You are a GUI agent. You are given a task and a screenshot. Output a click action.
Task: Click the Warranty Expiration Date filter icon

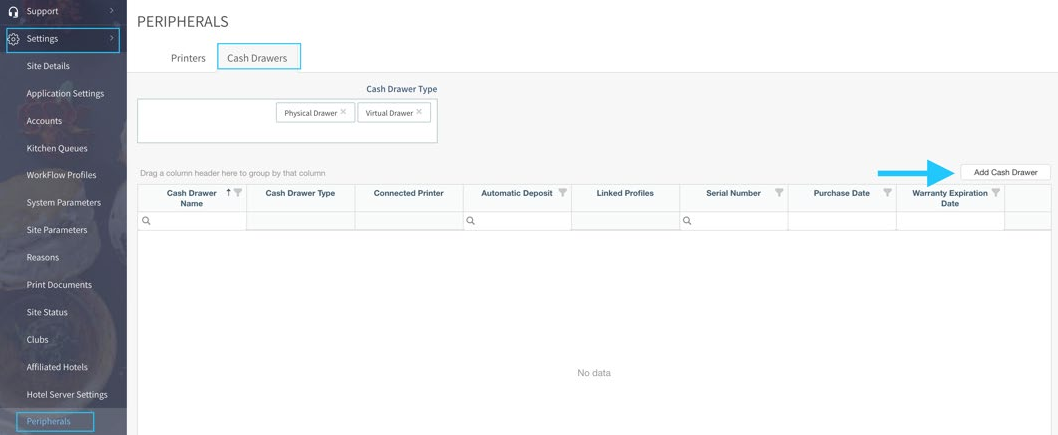tap(995, 193)
